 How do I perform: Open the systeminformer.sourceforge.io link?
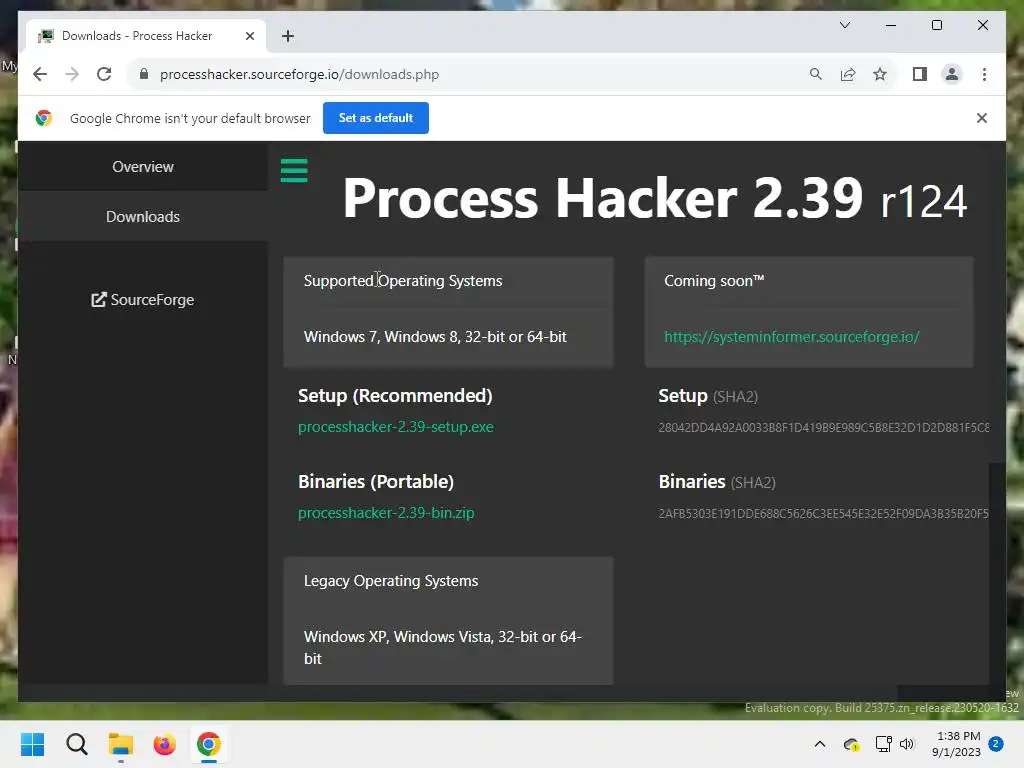click(x=792, y=337)
